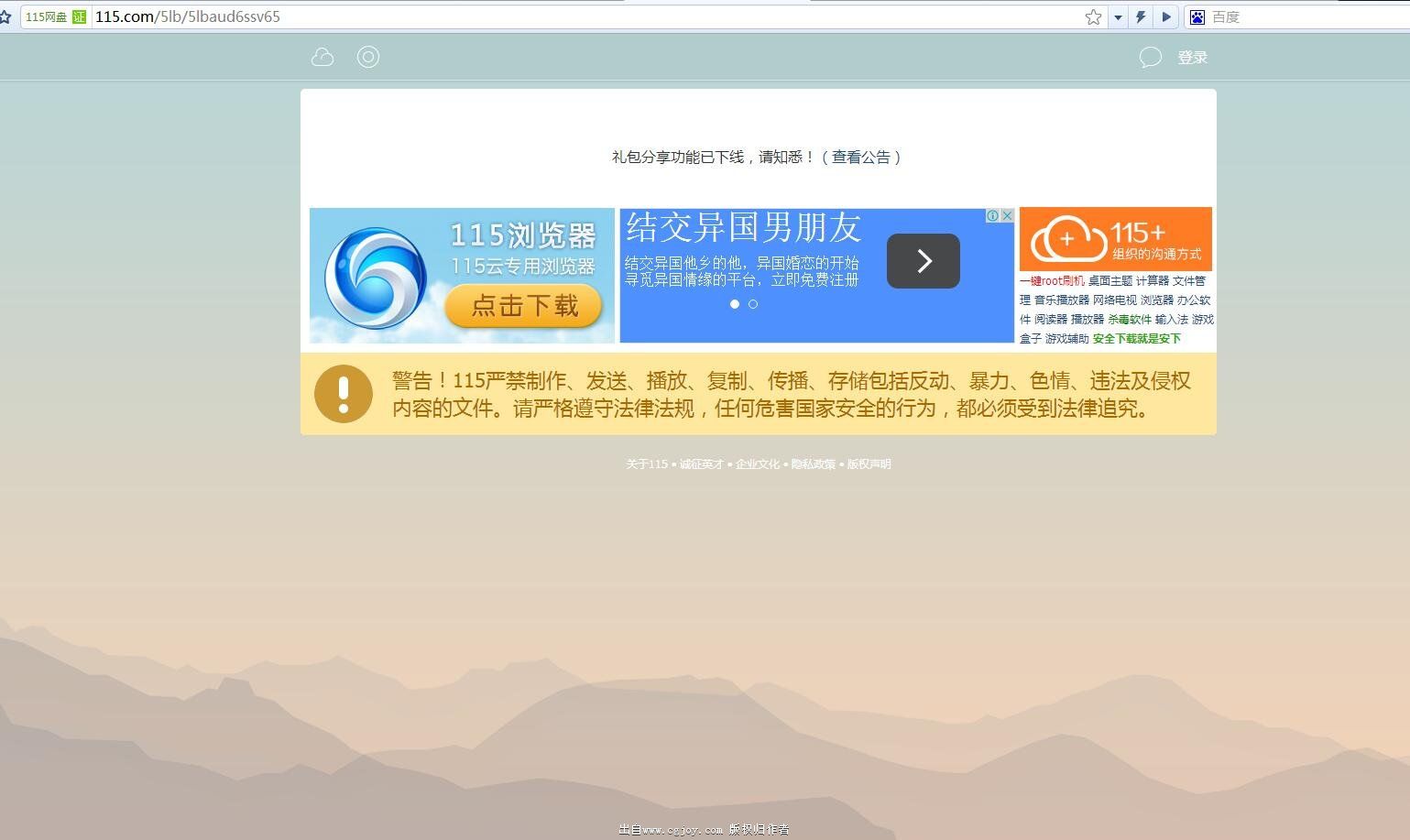Click the 关于115 footer link

[648, 464]
